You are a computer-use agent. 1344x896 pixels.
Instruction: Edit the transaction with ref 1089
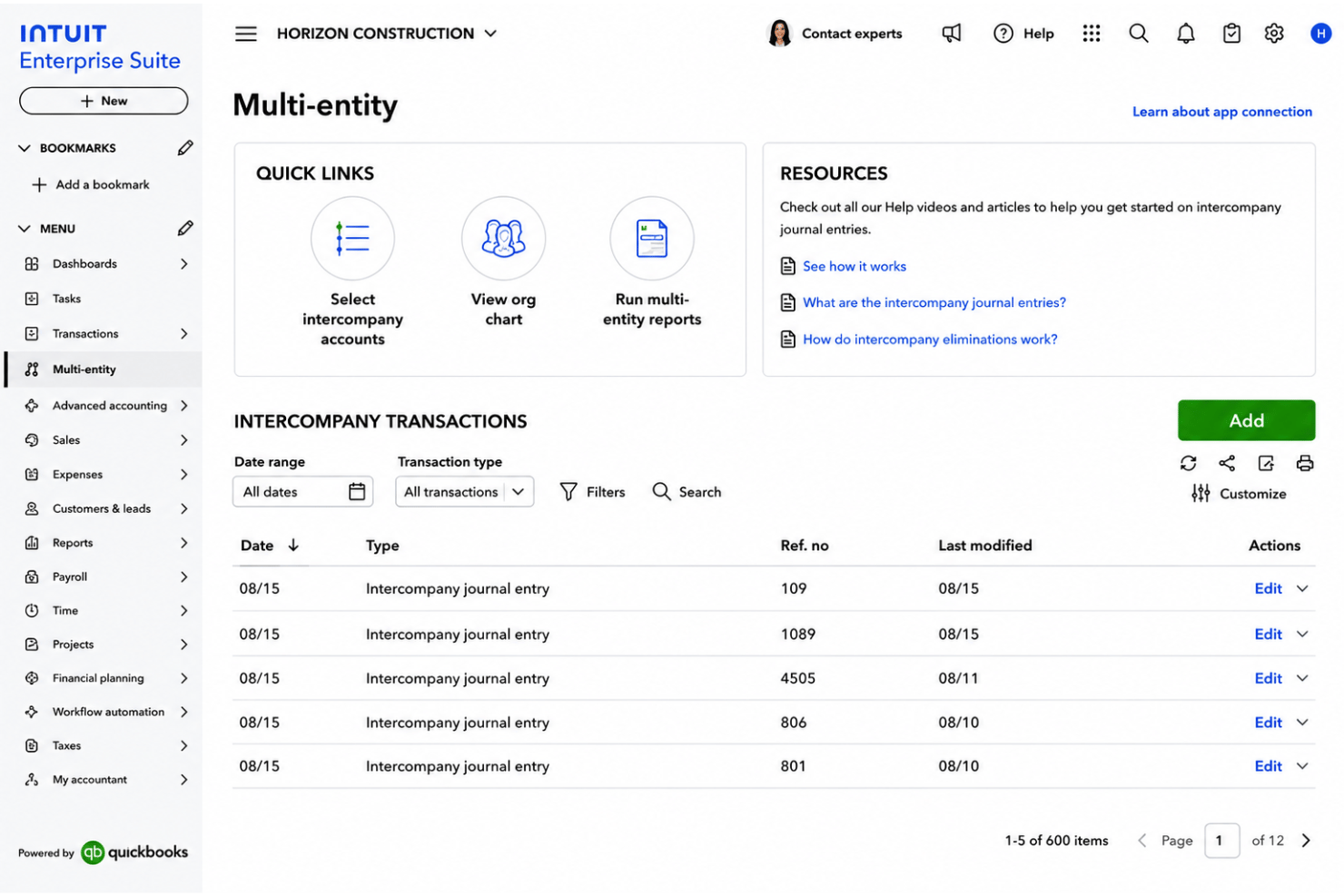click(1268, 635)
